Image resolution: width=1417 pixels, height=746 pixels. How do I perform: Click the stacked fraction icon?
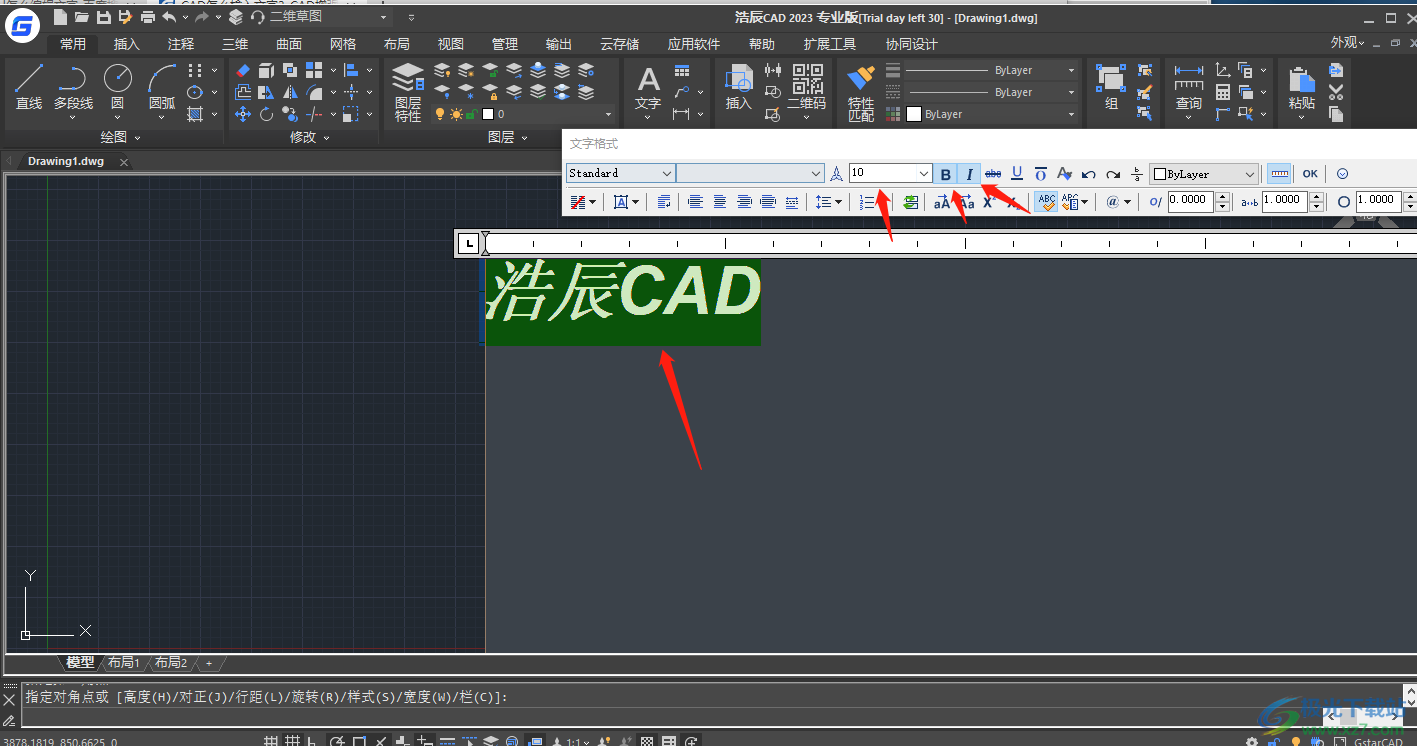[x=1136, y=174]
